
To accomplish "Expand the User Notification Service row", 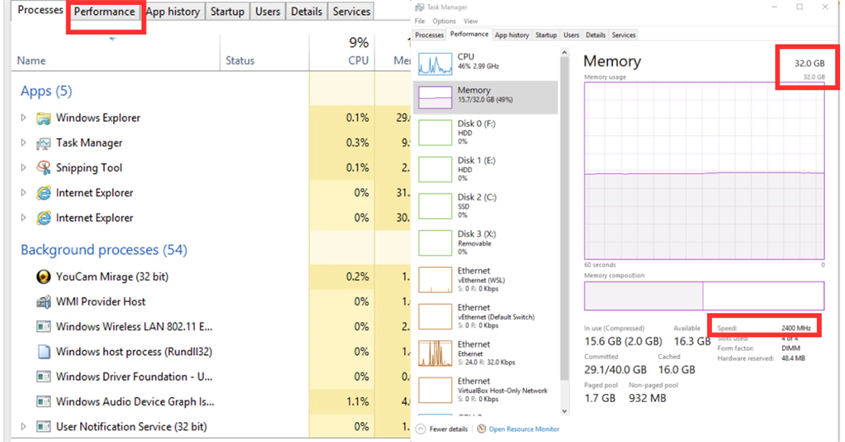I will 24,427.
